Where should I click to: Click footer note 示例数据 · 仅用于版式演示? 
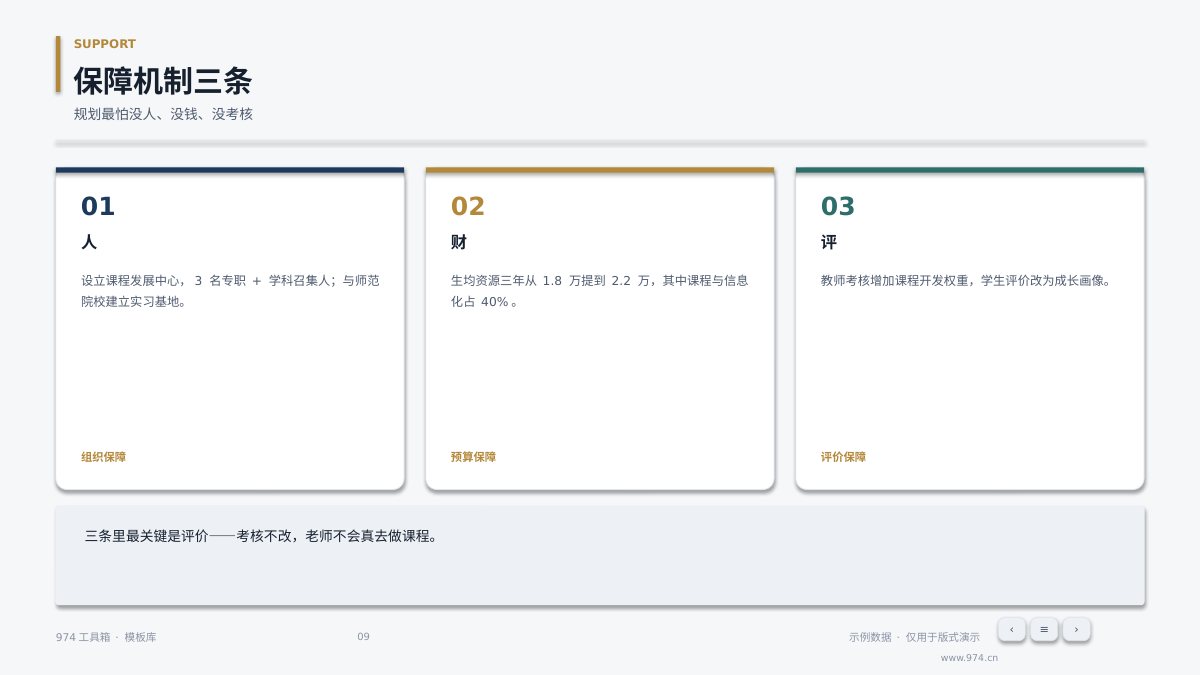click(x=915, y=637)
